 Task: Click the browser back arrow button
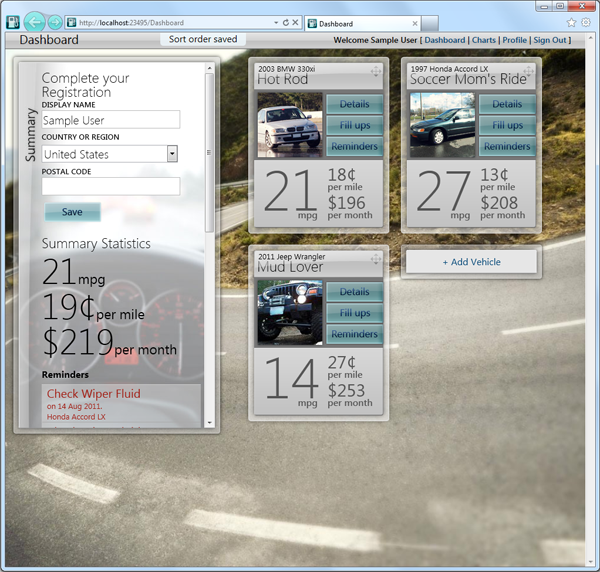35,22
